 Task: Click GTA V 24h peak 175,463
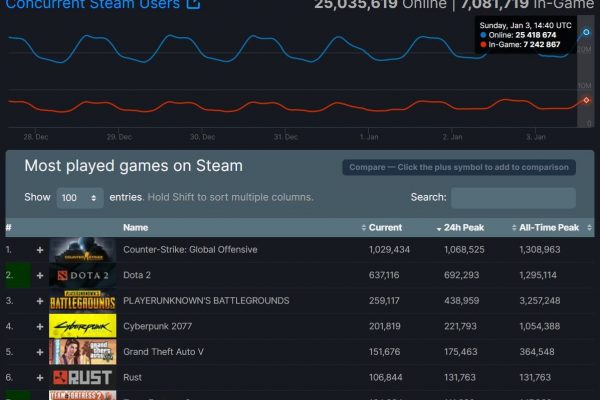pos(461,352)
